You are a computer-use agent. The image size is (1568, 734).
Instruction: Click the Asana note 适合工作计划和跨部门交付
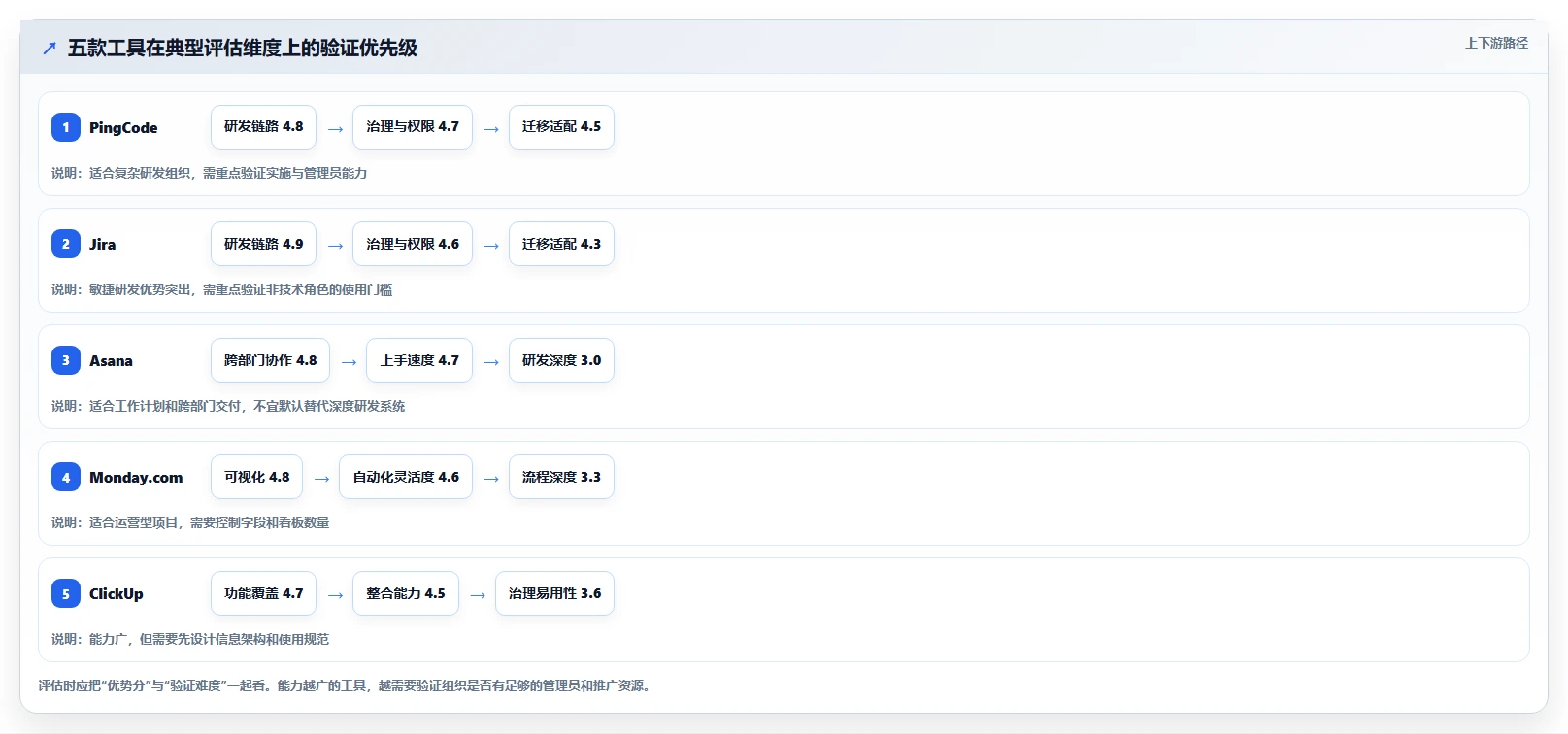coord(228,406)
